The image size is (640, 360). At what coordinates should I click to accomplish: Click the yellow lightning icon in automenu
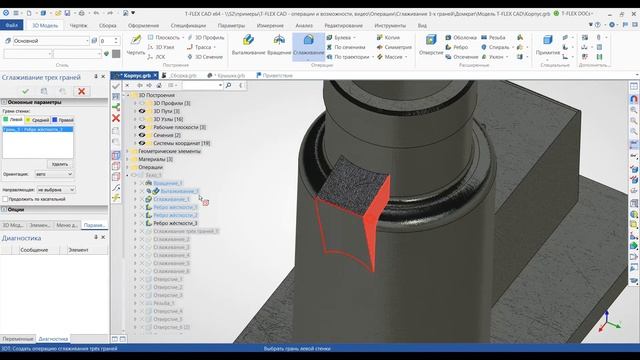[116, 198]
